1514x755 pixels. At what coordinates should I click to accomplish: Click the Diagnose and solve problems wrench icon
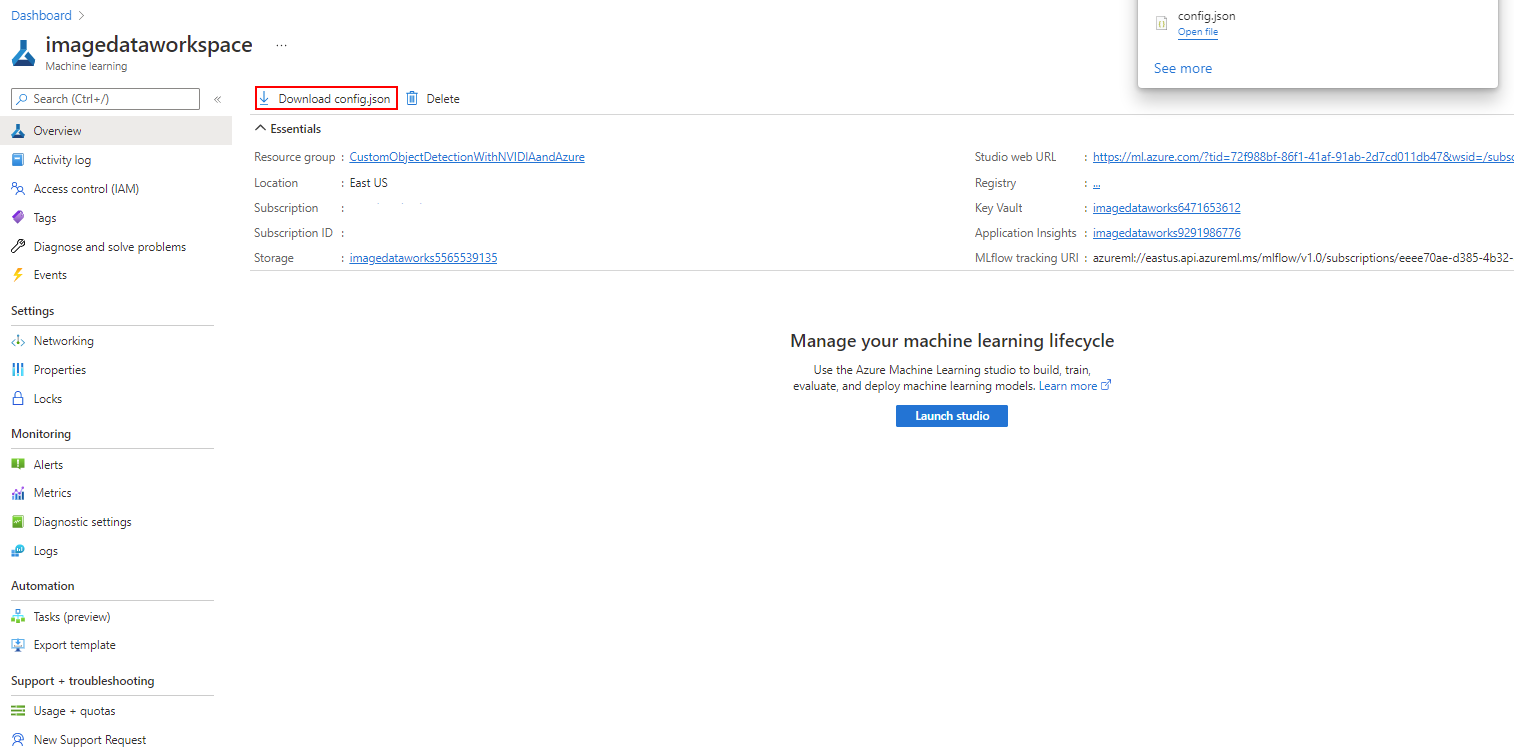[x=17, y=247]
